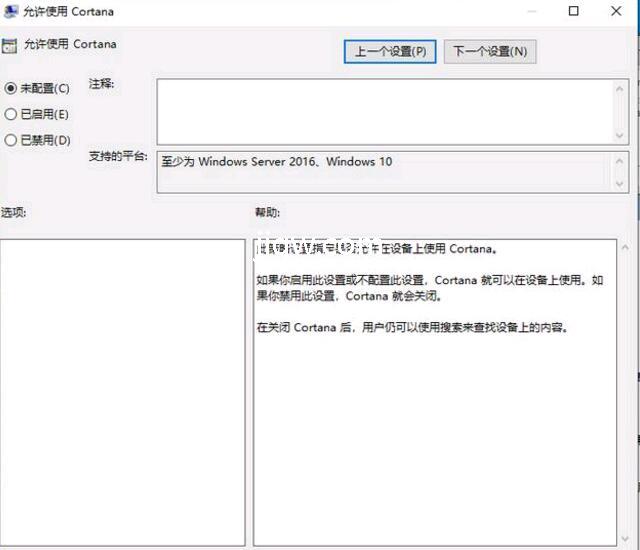Minimize the policy settings window
This screenshot has width=640, height=550.
click(529, 12)
